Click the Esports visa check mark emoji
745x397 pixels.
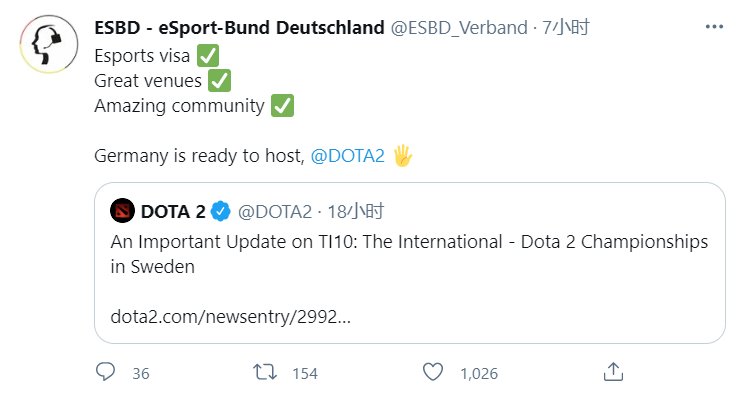[x=208, y=56]
